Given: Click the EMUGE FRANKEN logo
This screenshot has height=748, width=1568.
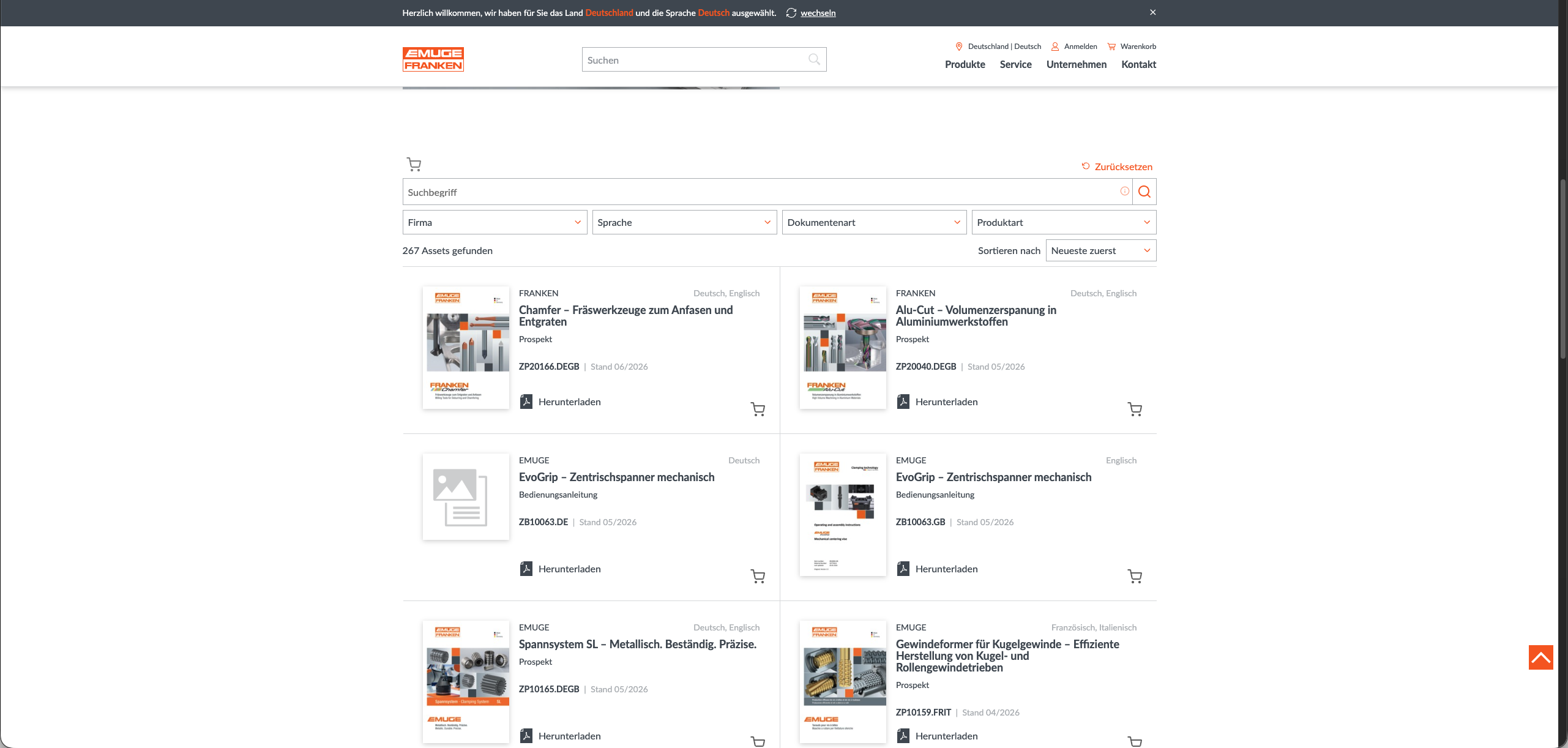Looking at the screenshot, I should tap(433, 59).
